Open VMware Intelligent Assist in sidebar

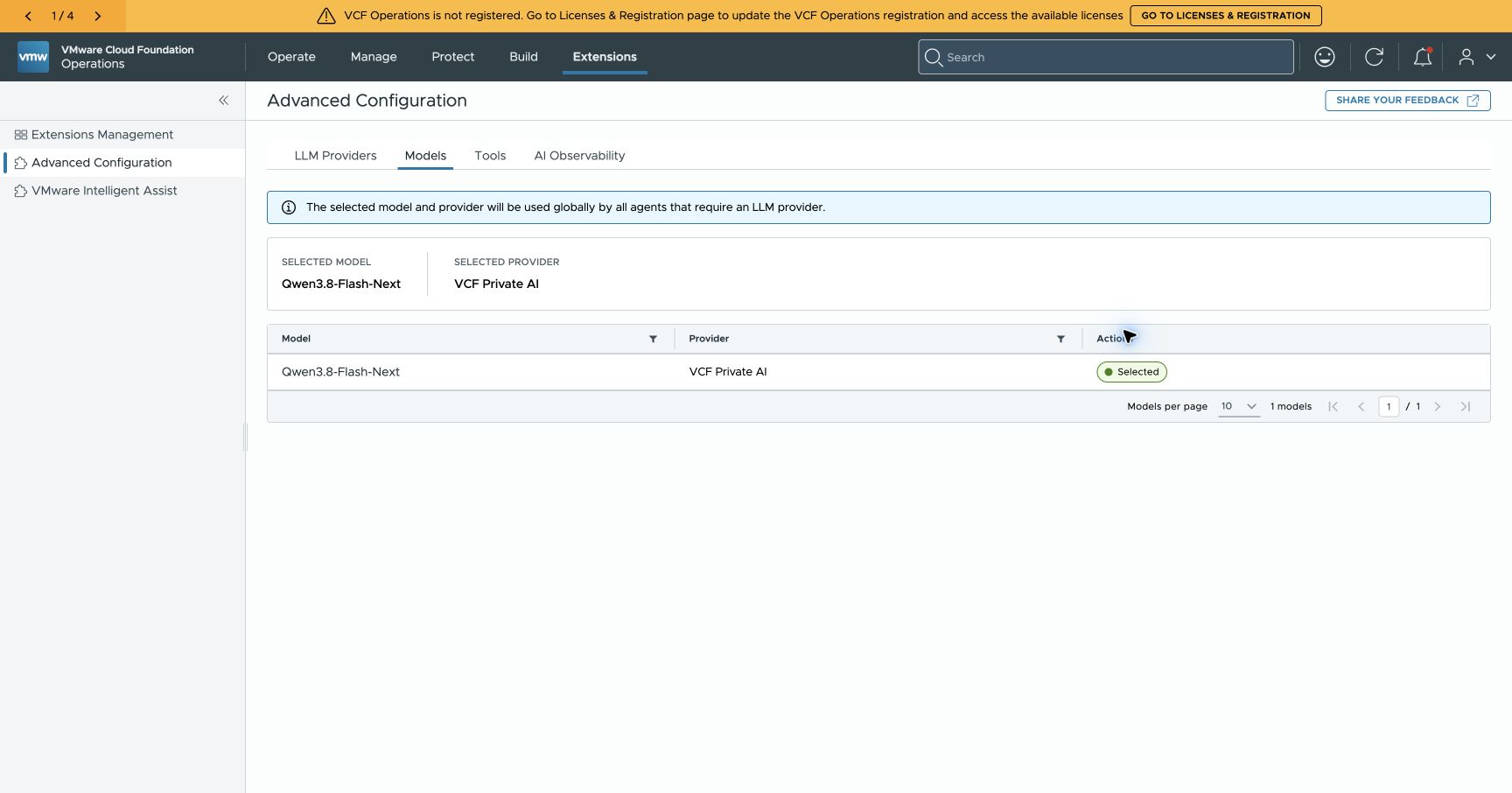(104, 191)
